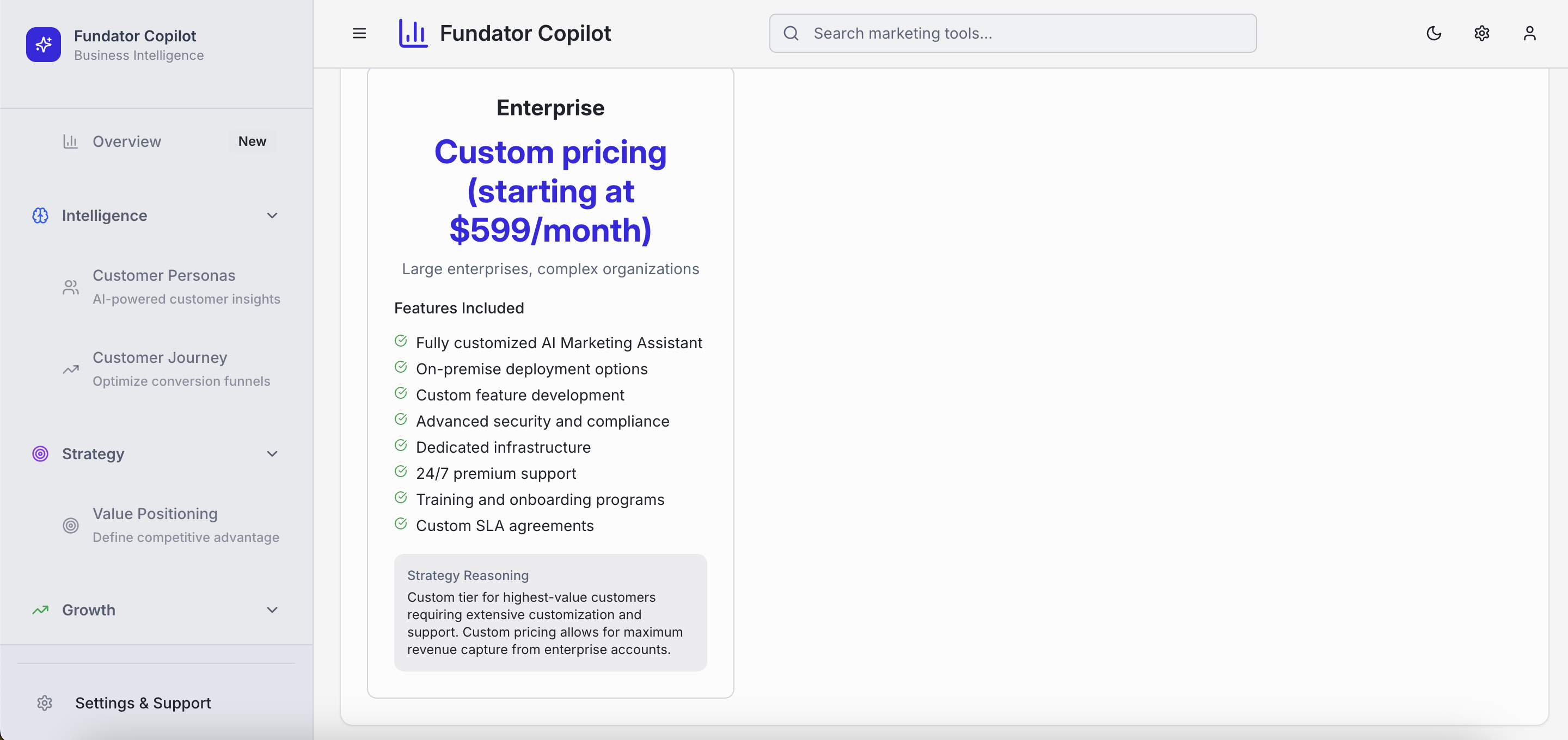Click the Customer Personas people icon
The height and width of the screenshot is (740, 1568).
[x=71, y=287]
